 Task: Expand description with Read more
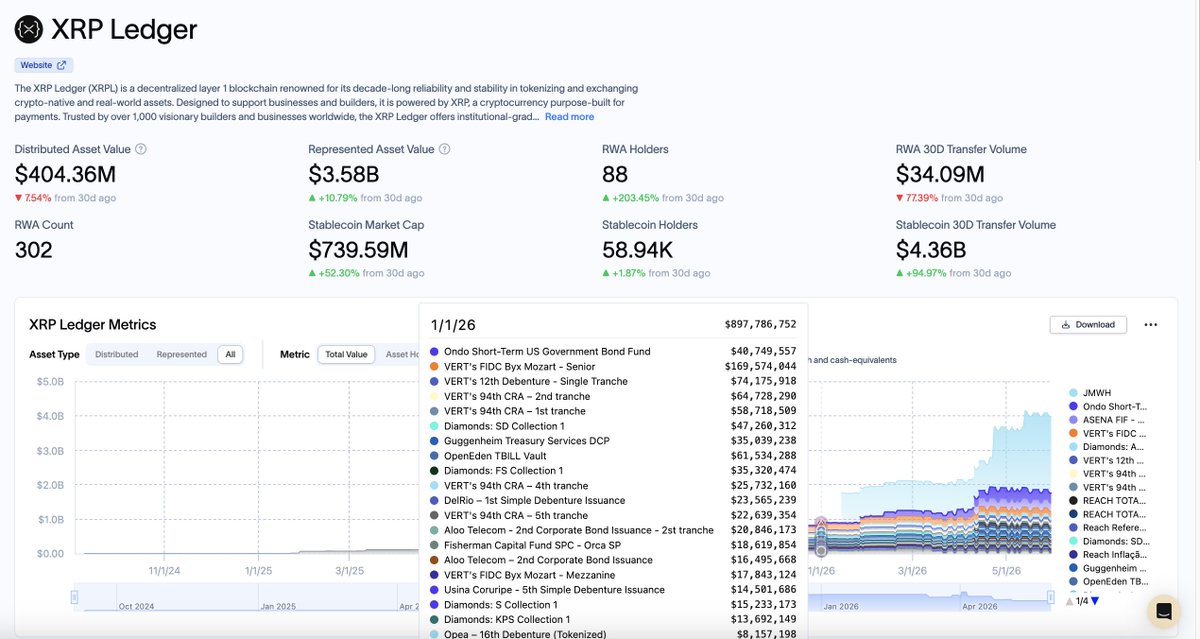pos(569,117)
